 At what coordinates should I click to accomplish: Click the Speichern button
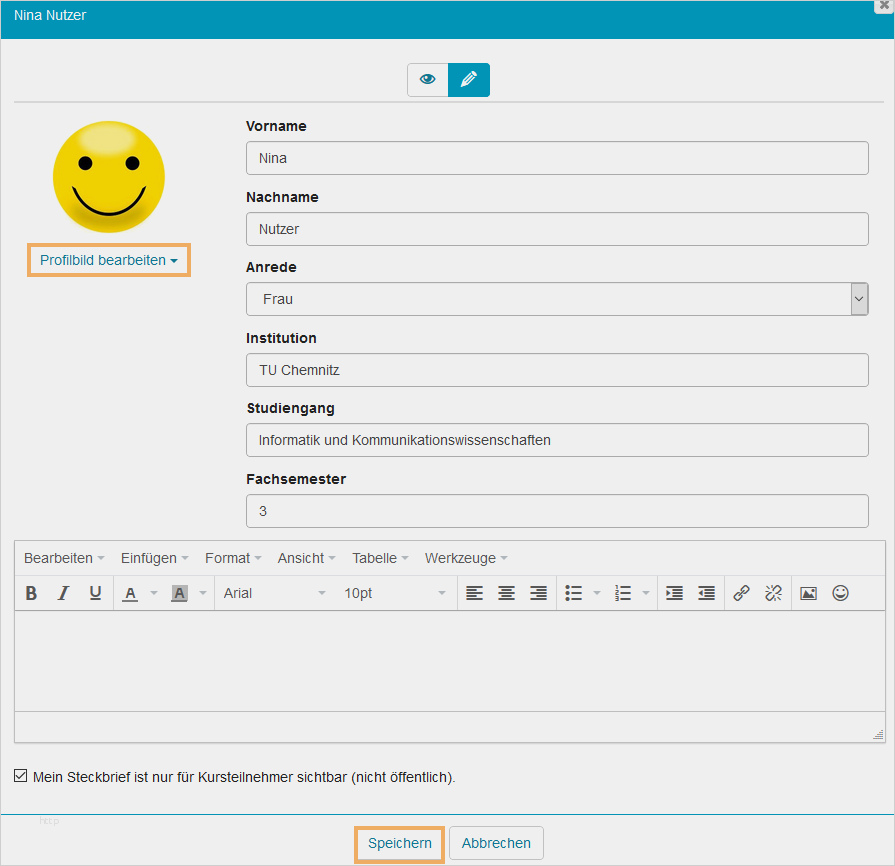399,843
